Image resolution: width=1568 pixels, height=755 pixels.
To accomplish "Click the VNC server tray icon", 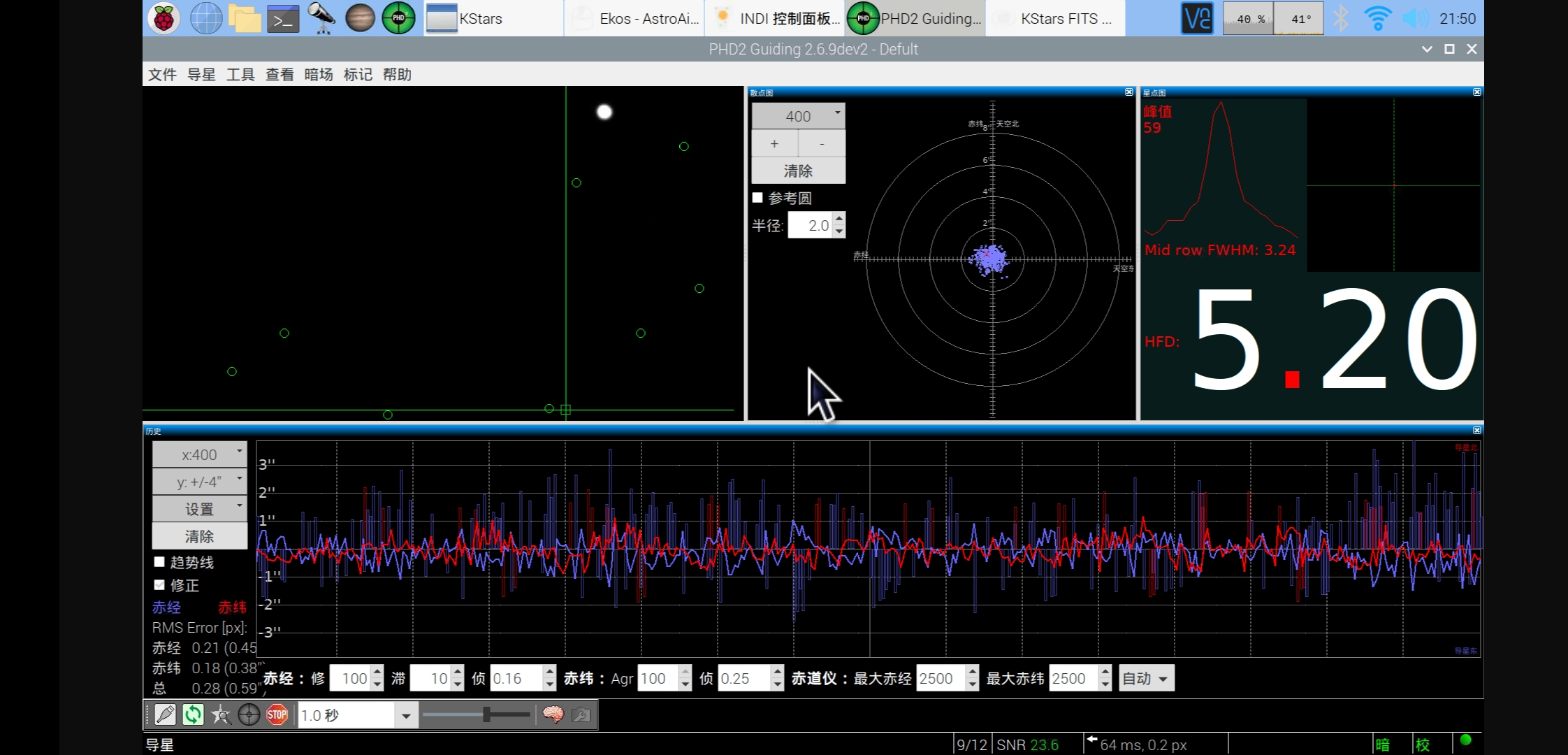I will 1197,18.
